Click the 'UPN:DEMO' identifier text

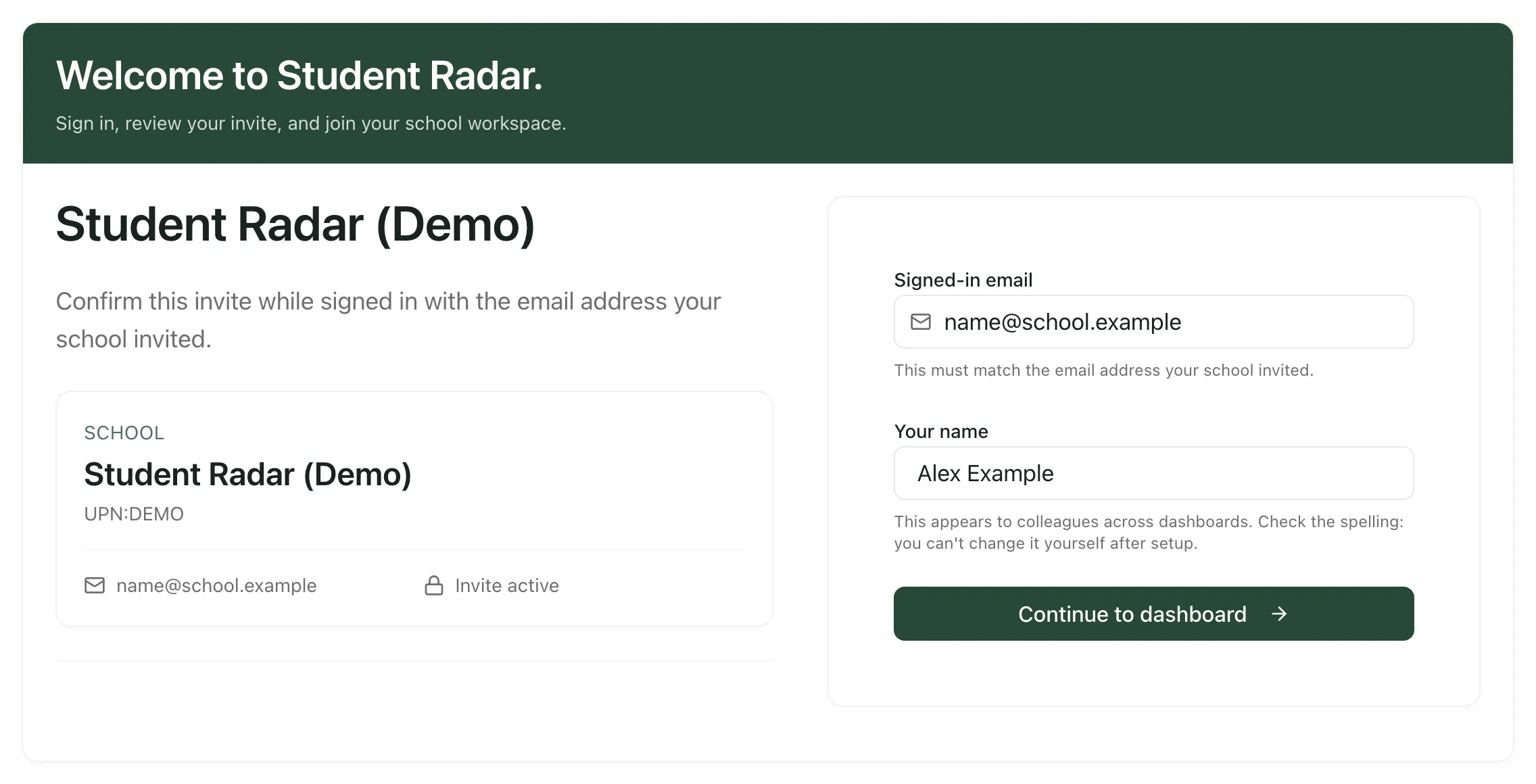(x=134, y=514)
